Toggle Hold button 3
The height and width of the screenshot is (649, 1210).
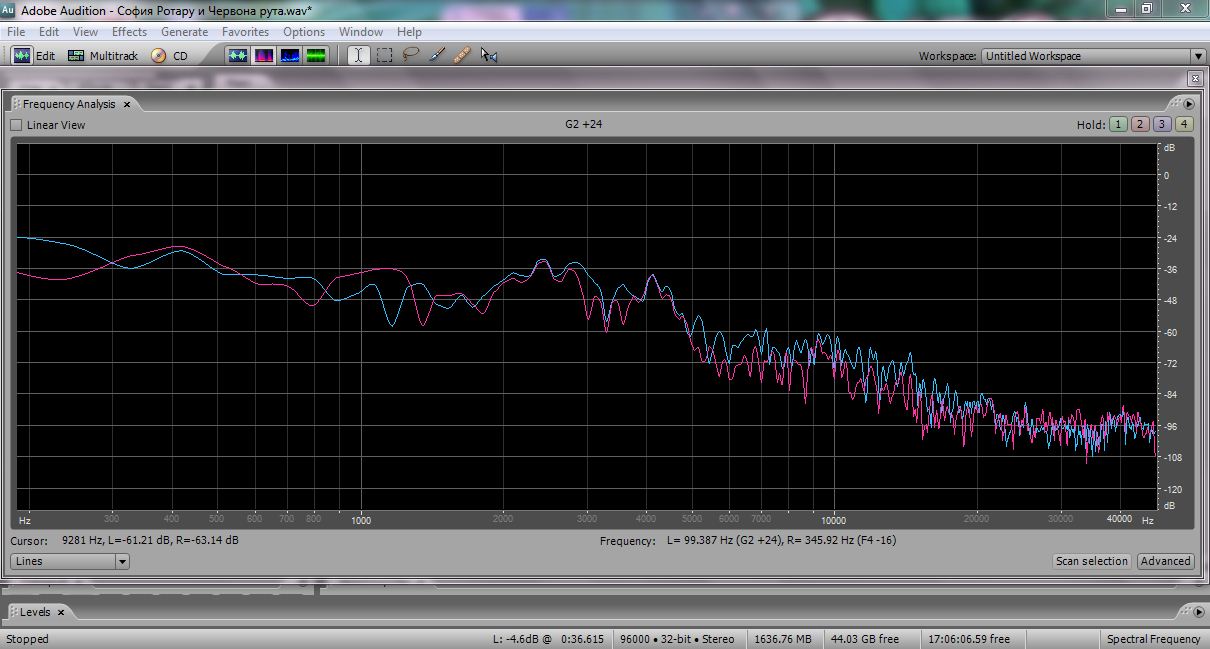tap(1161, 125)
